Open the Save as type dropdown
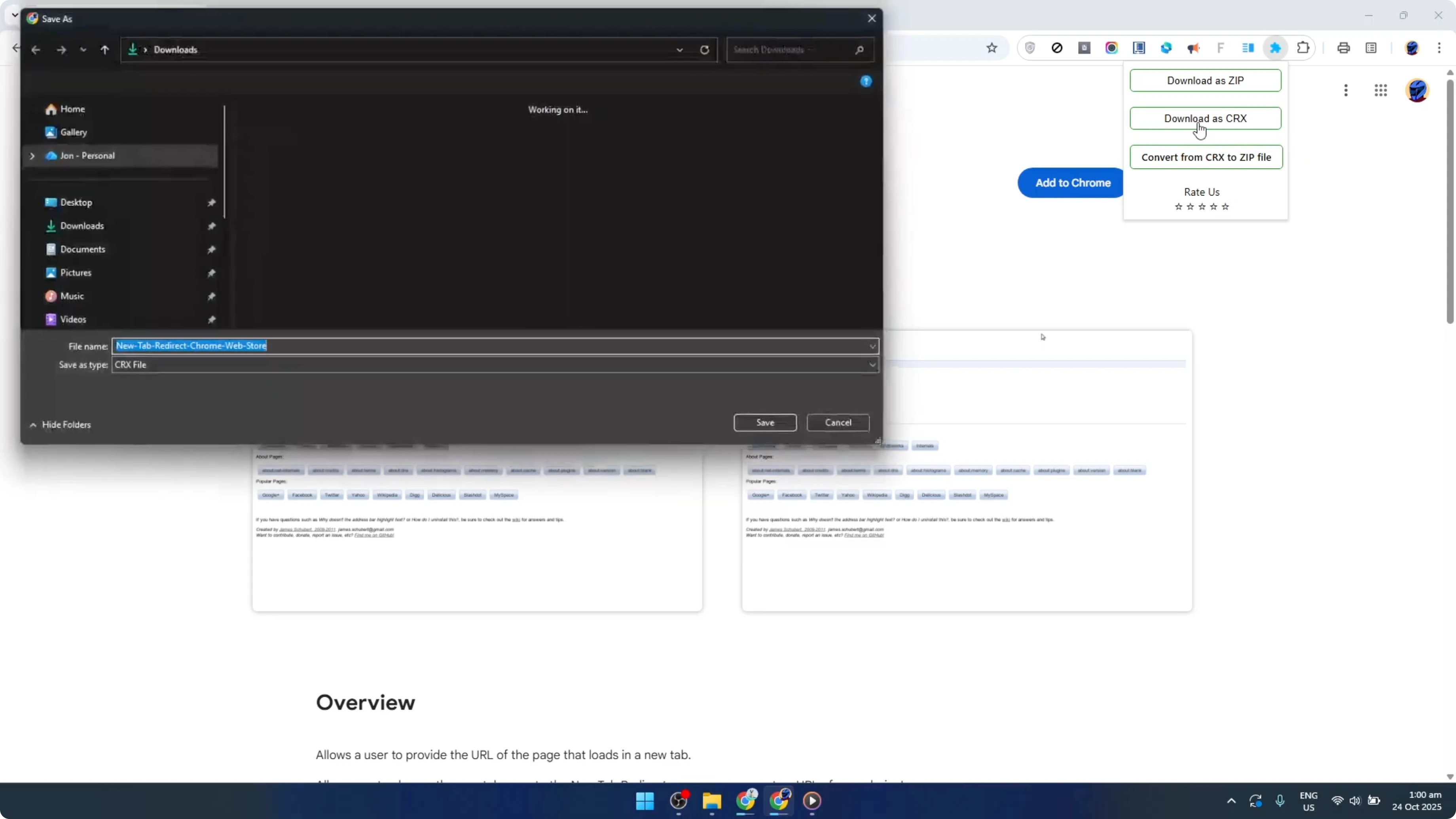The width and height of the screenshot is (1456, 819). point(873,364)
